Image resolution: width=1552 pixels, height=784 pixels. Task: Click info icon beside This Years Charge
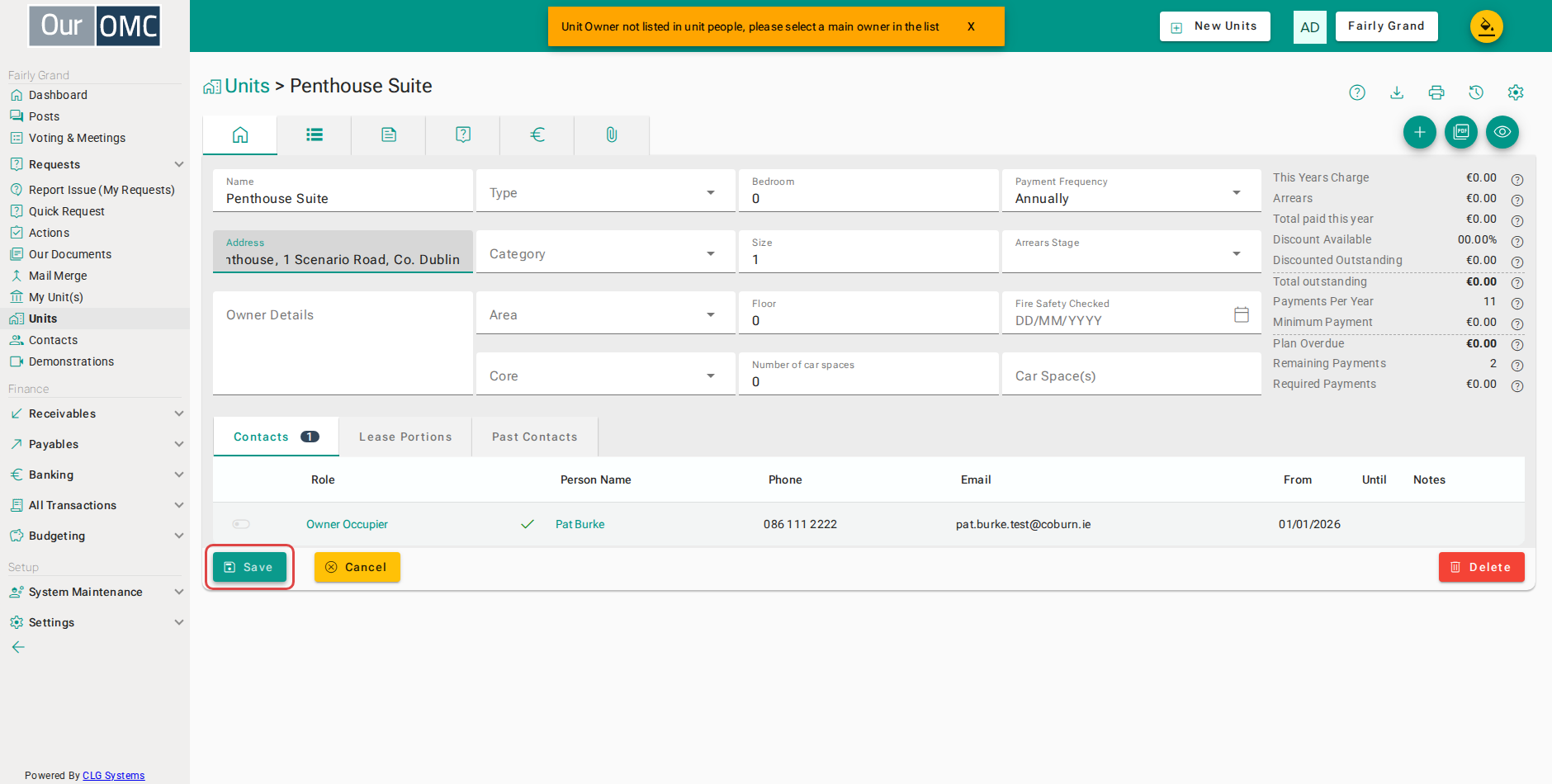1517,179
